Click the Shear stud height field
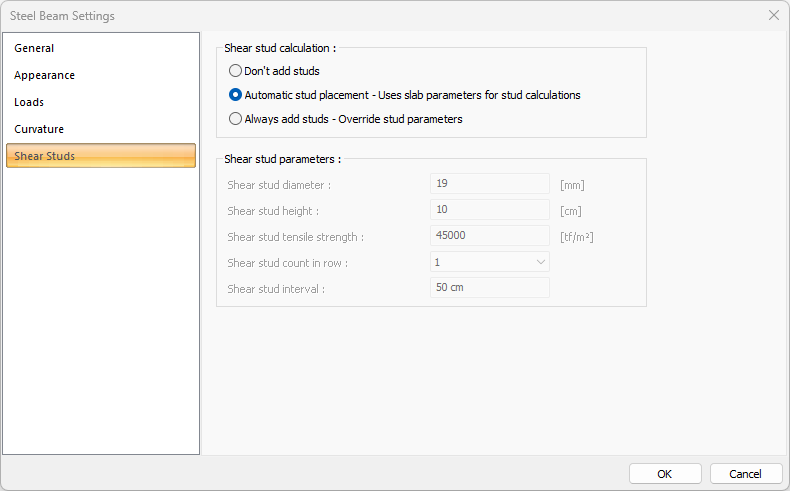790x491 pixels. [x=489, y=210]
